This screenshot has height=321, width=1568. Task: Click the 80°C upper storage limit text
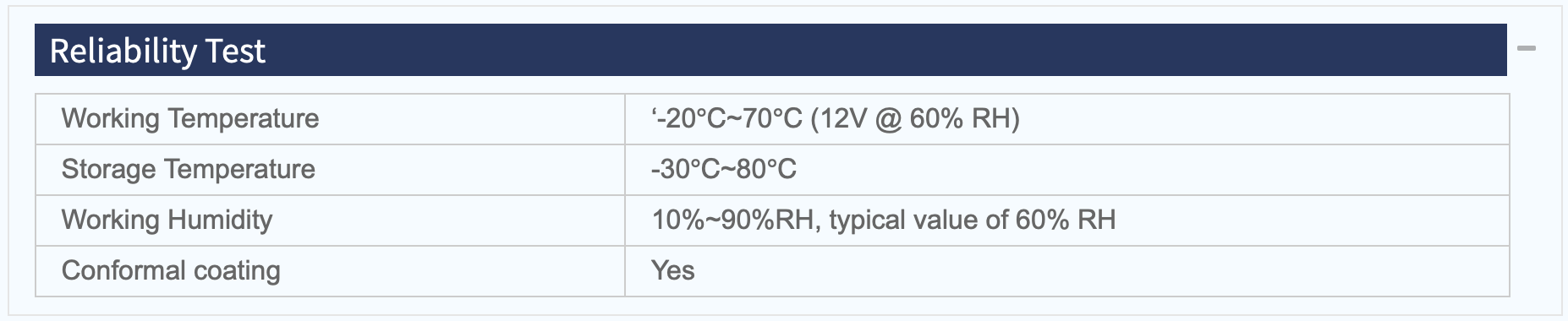pos(766,169)
